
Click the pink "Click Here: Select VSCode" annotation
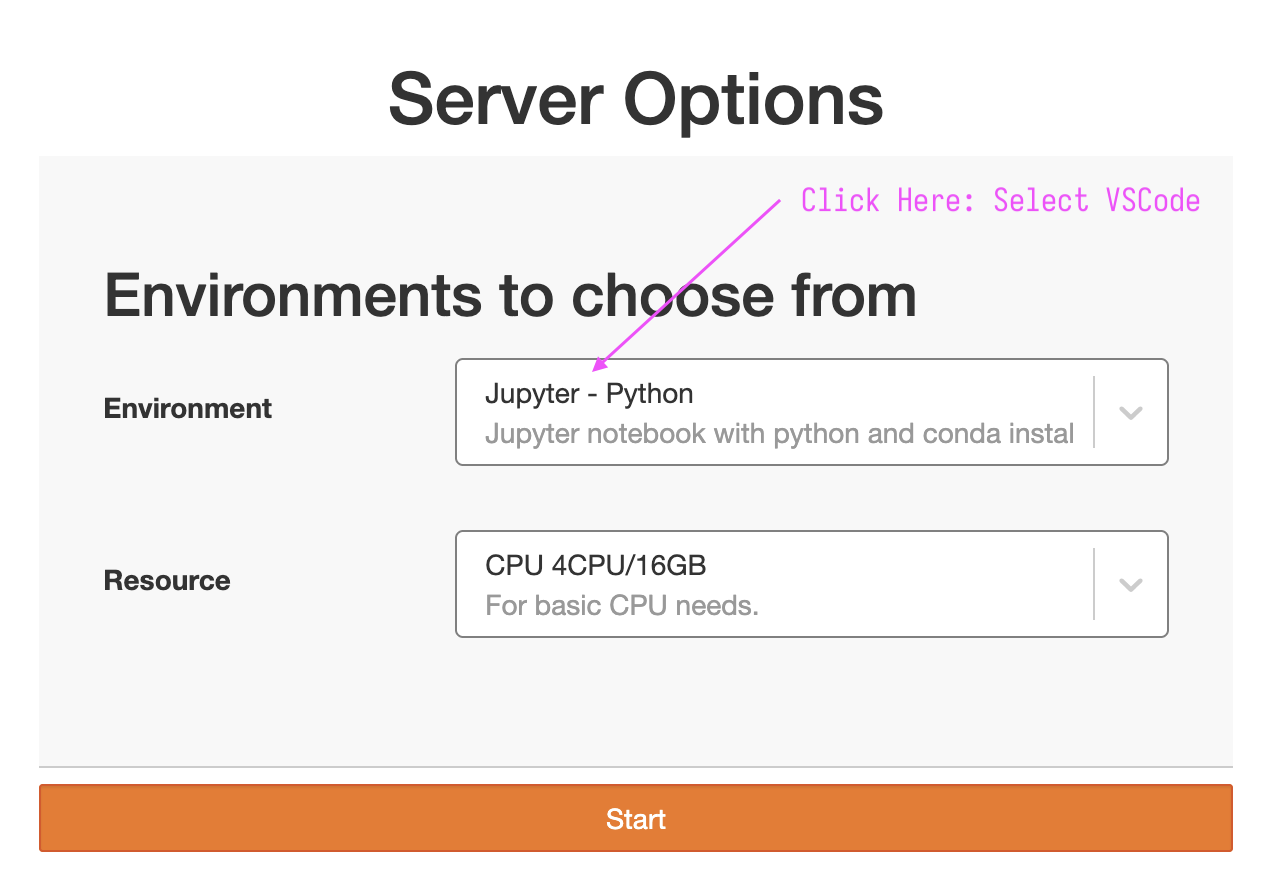pos(1000,201)
